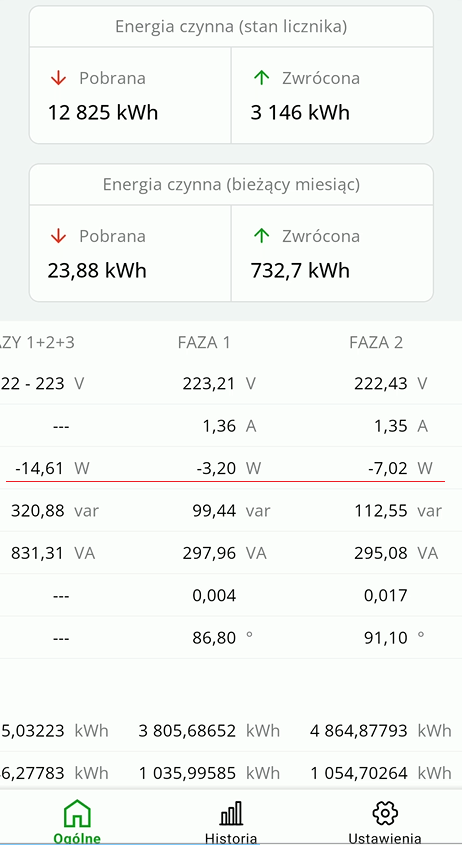Tap green up arrow beside meter Zwrócona
The image size is (462, 845).
[261, 78]
